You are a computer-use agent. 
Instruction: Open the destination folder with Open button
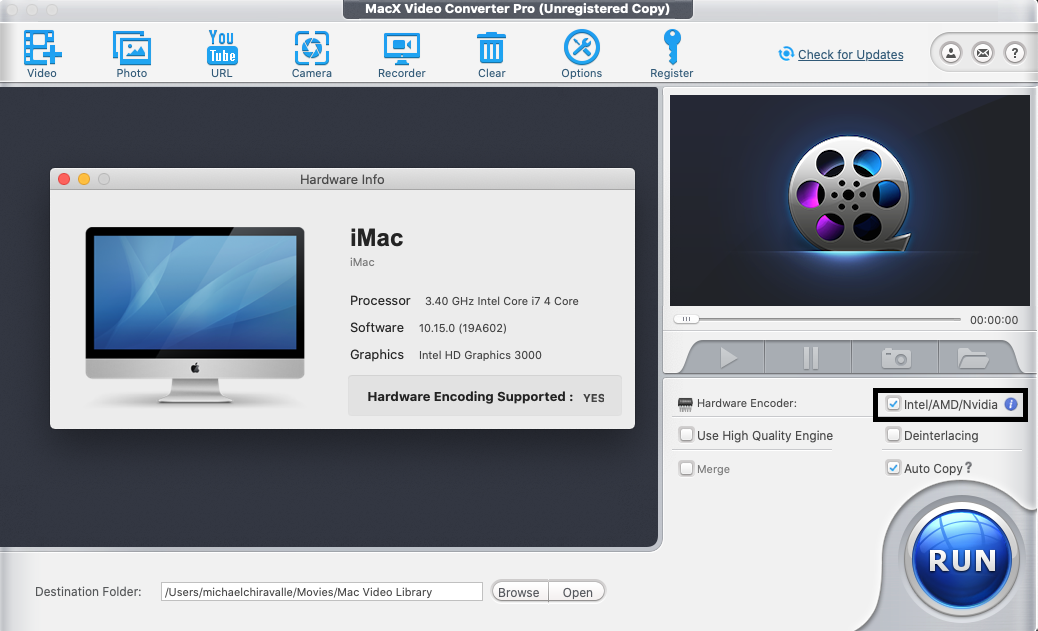[x=577, y=592]
